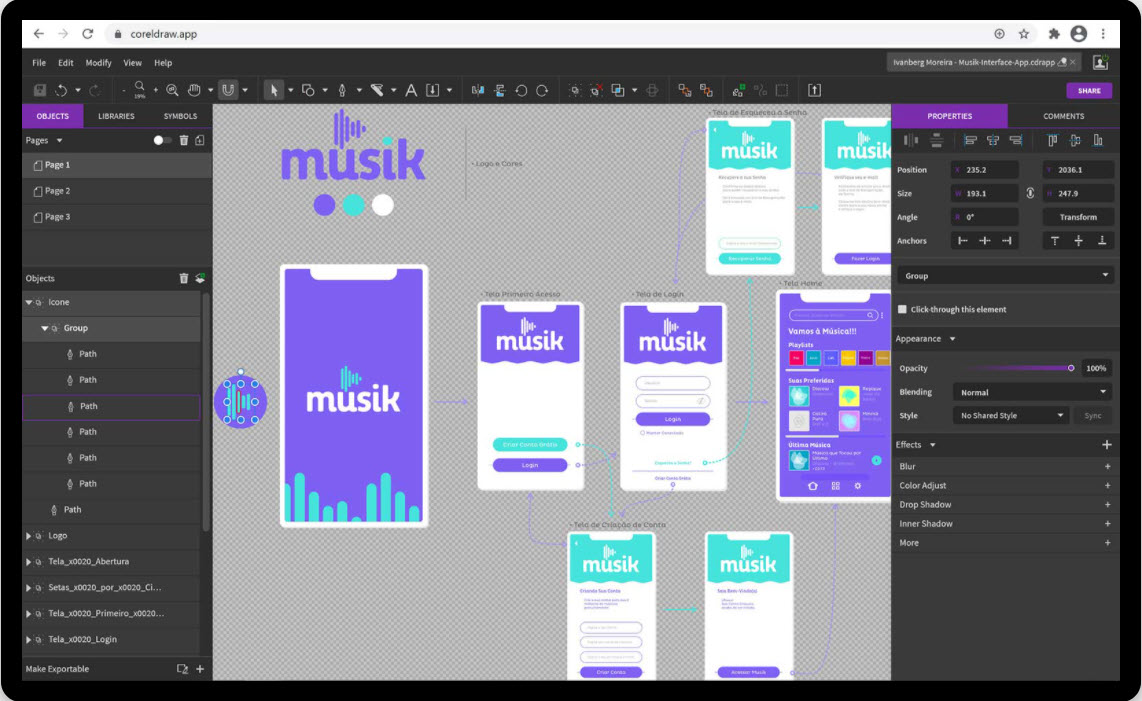Toggle the switch in Pages header

162,140
